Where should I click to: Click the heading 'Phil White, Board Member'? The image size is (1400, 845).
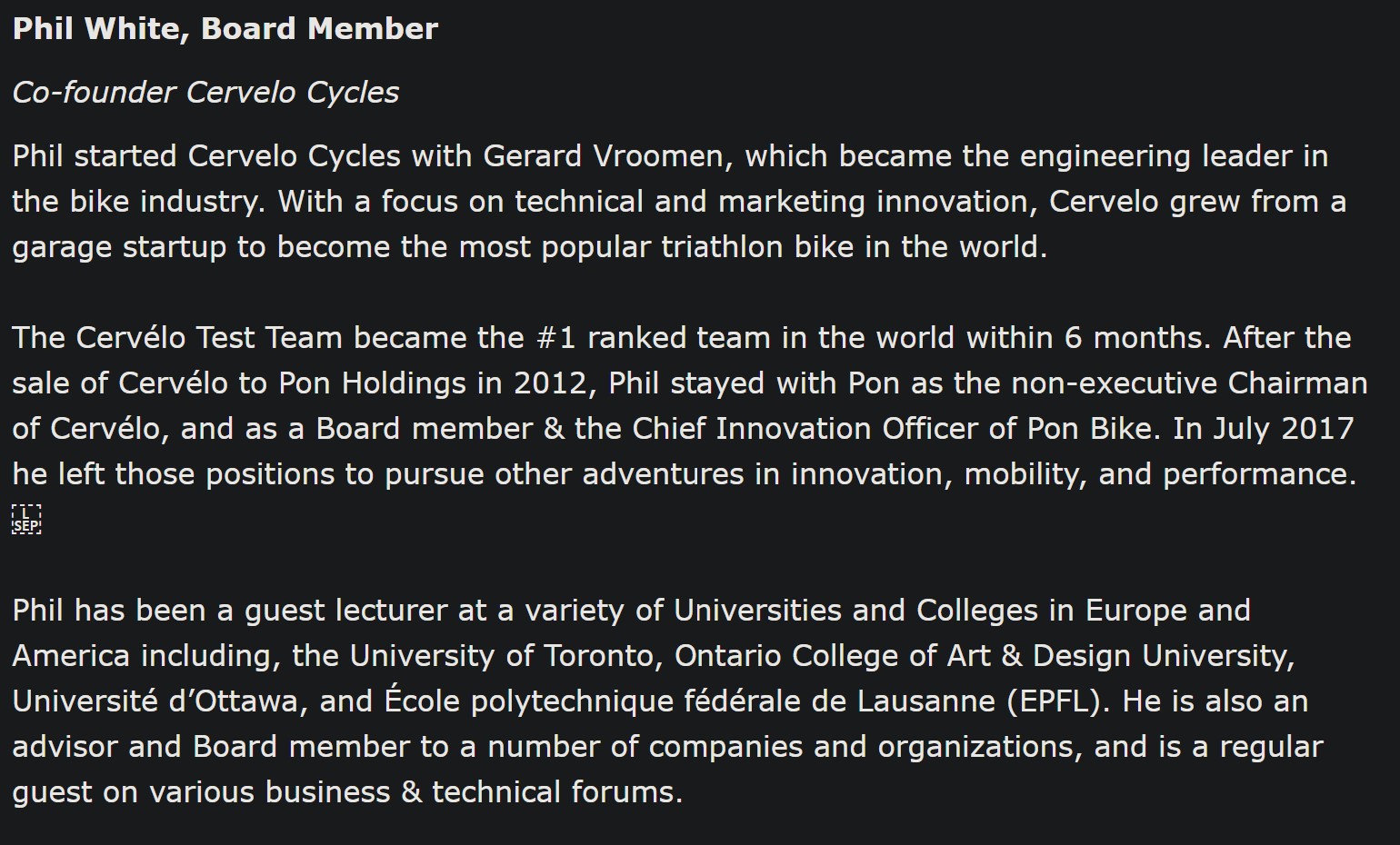pyautogui.click(x=225, y=29)
